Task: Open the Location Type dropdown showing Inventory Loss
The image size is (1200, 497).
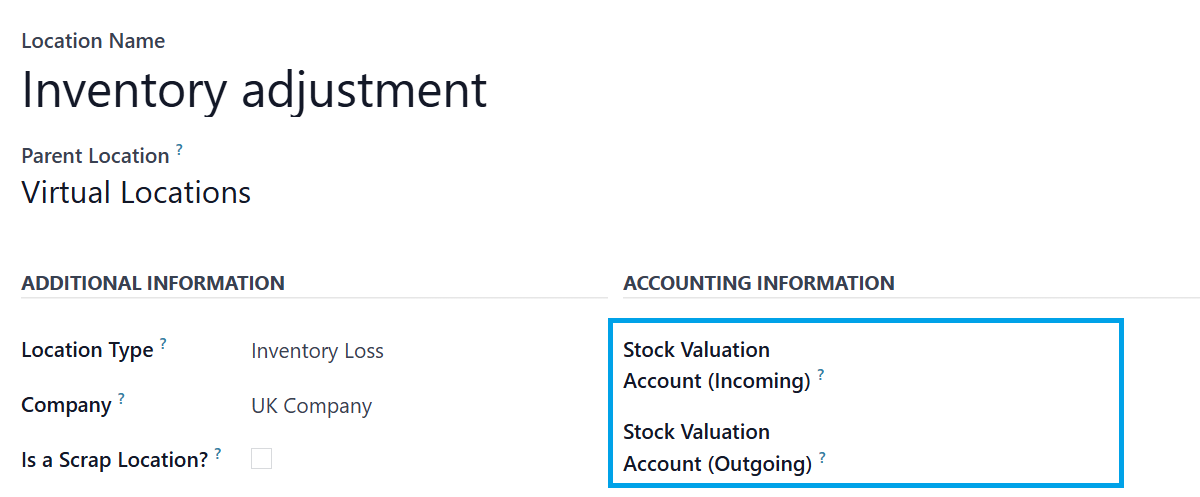Action: [317, 351]
